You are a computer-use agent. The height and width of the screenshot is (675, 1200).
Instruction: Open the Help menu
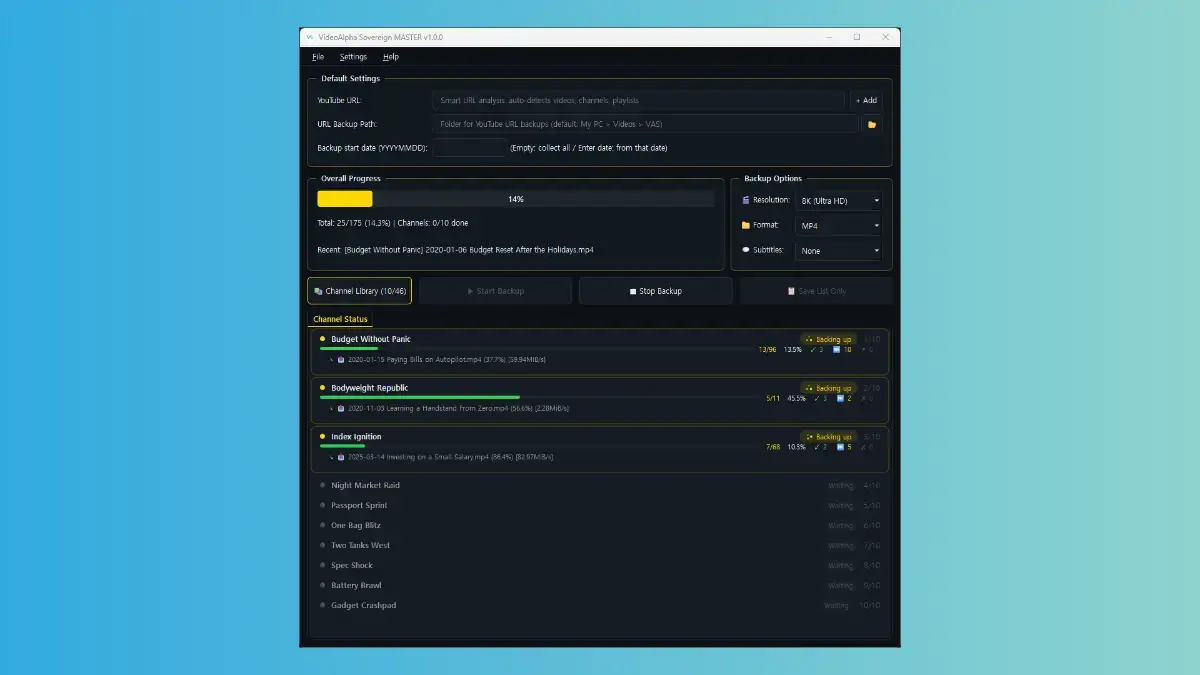coord(391,57)
